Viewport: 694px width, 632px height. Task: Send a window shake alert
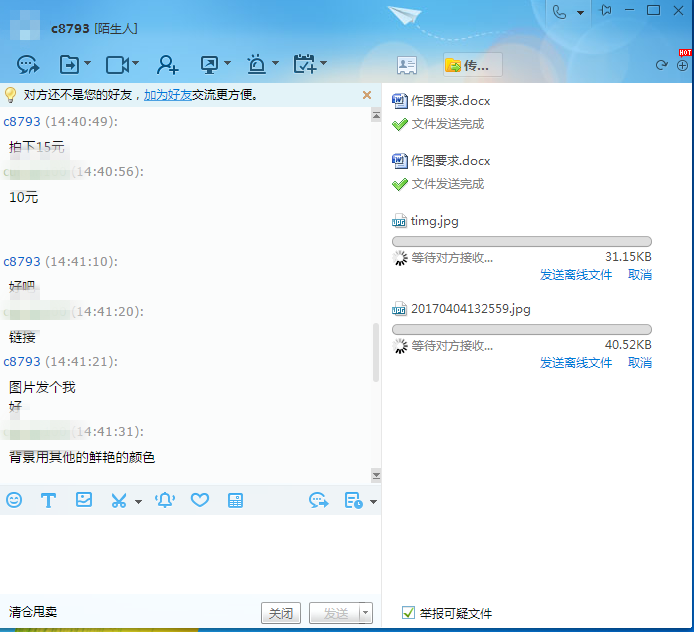[x=165, y=500]
